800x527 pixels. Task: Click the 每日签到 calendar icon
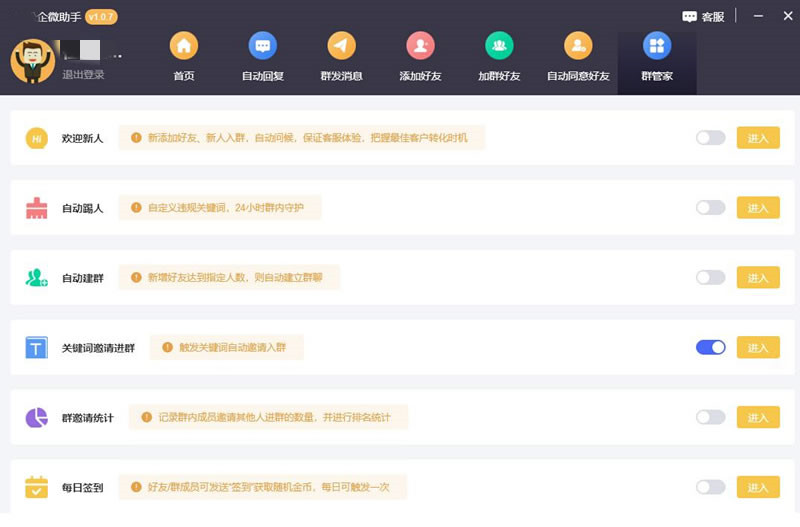coord(37,487)
